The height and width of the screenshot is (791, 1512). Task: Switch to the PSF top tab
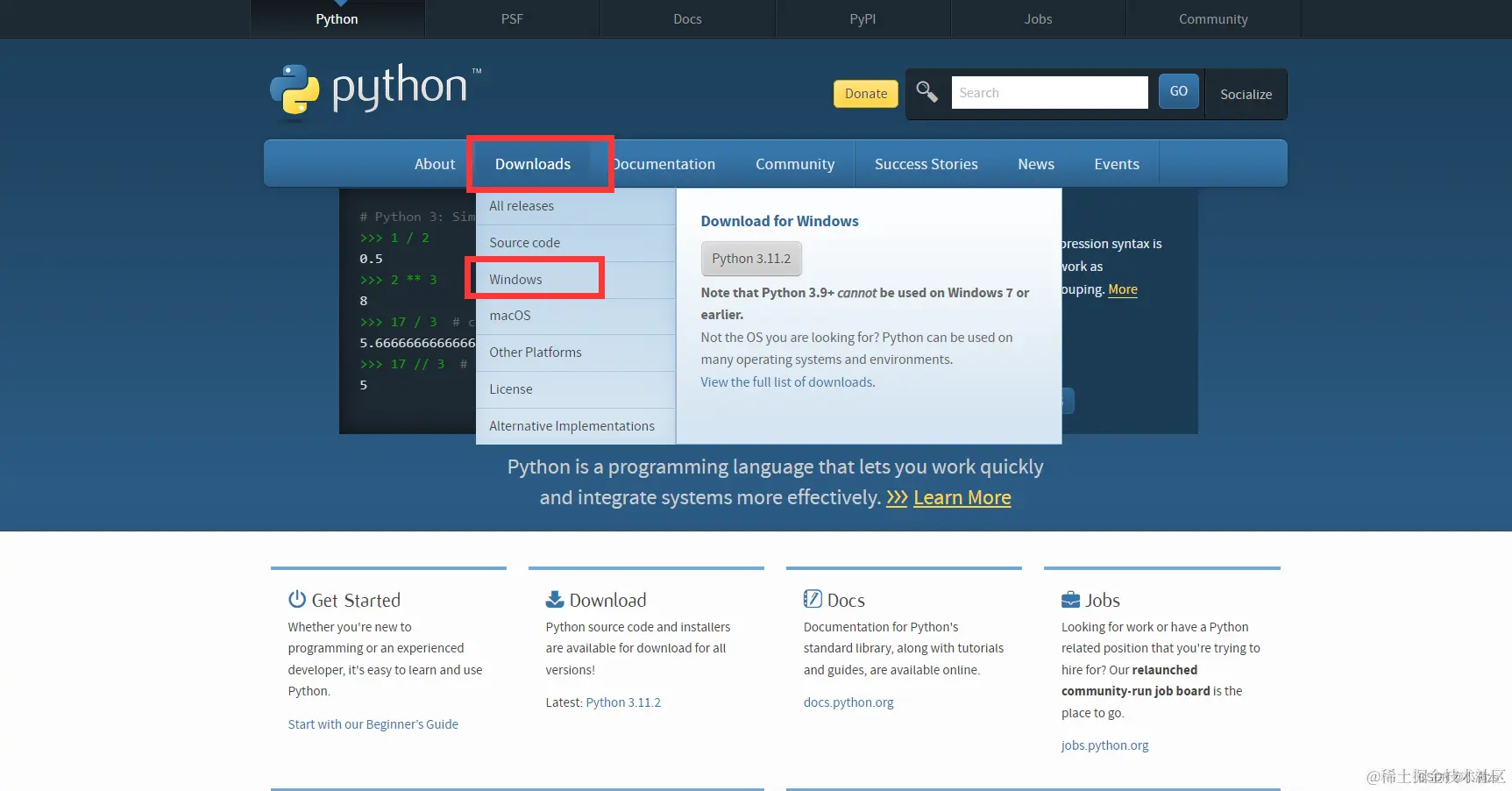(x=513, y=18)
